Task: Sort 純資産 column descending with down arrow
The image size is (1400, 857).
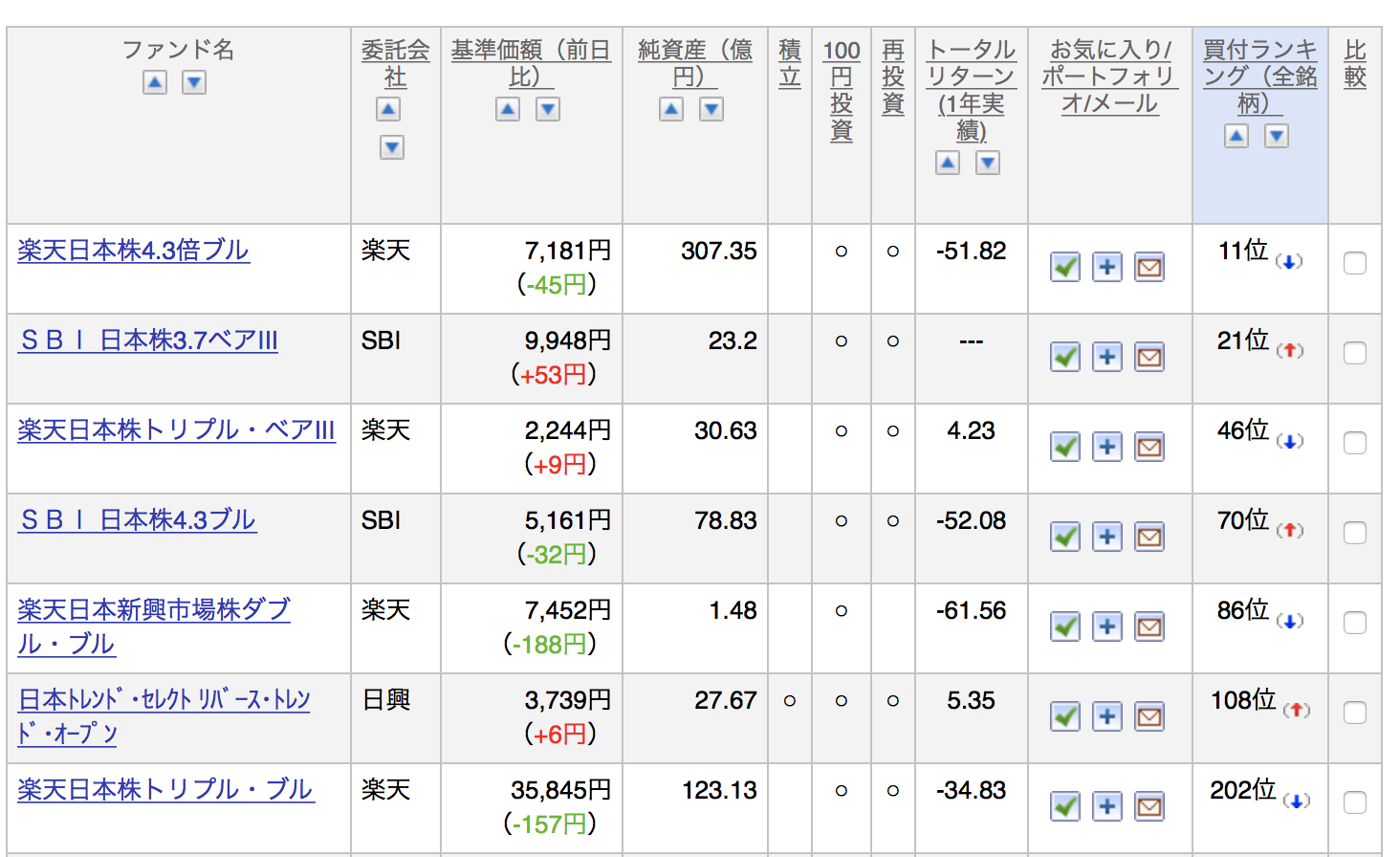Action: tap(711, 110)
